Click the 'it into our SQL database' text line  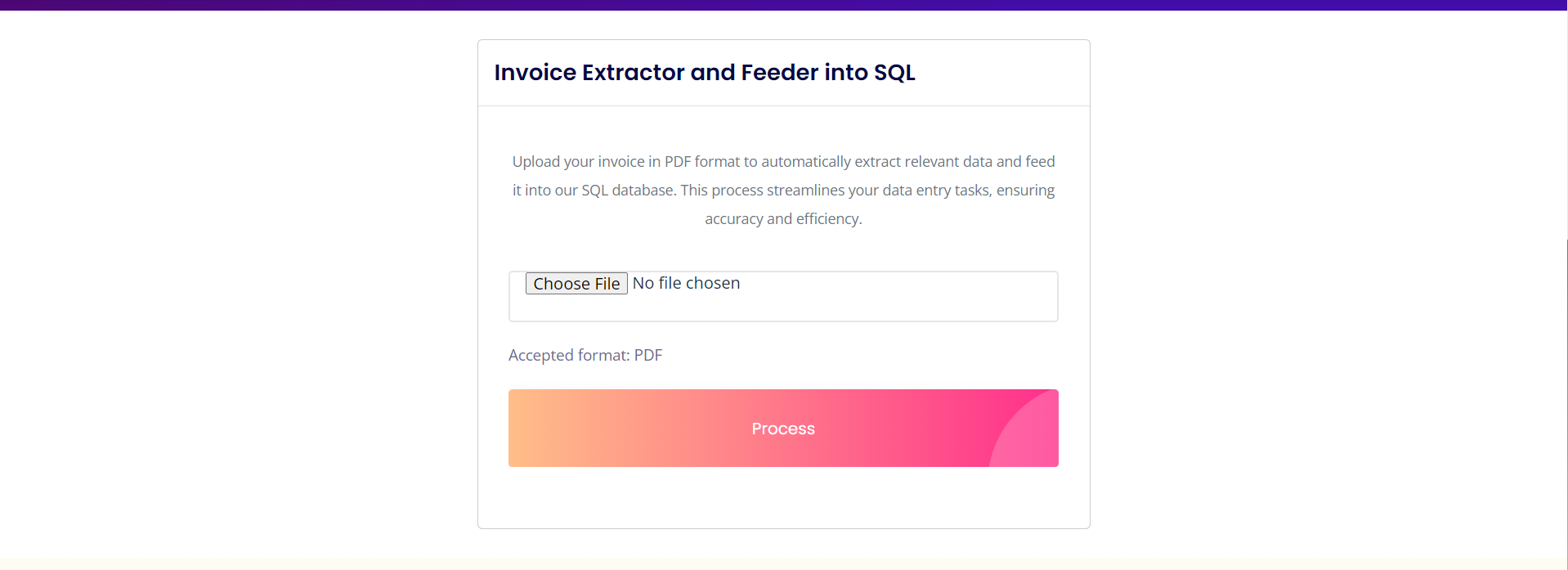click(594, 191)
